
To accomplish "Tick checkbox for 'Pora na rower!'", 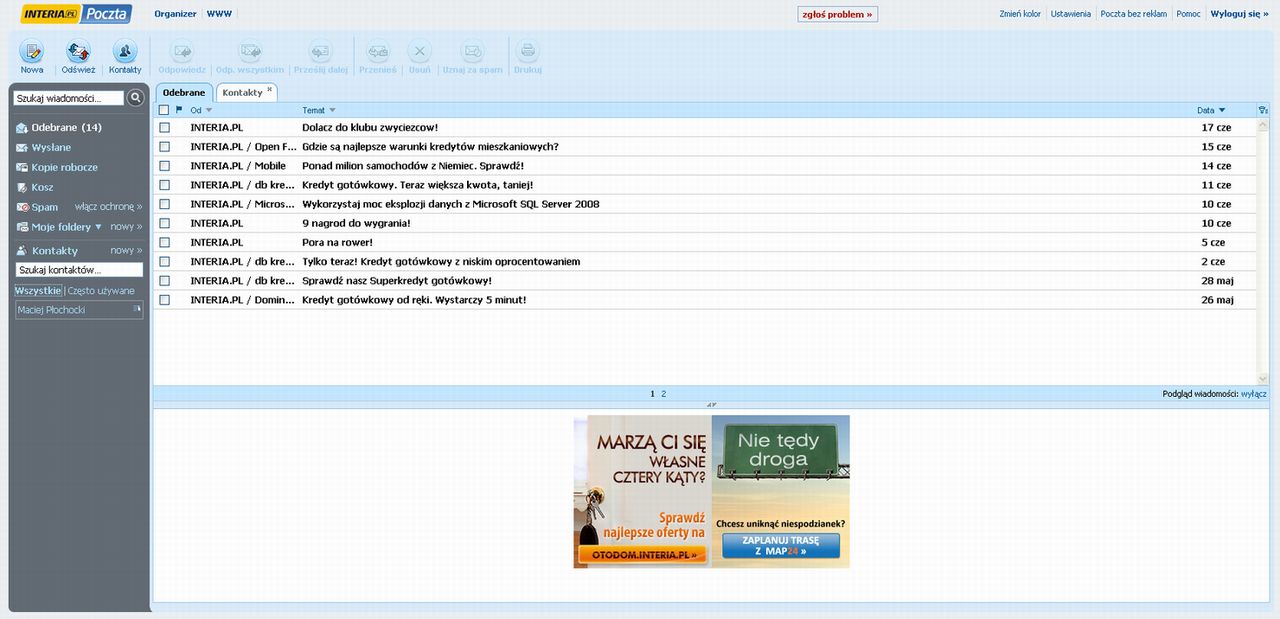I will point(164,242).
